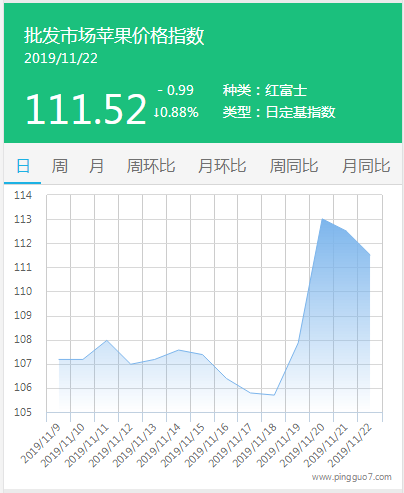404x493 pixels.
Task: Click the percentage drop 0.88%
Action: point(176,112)
